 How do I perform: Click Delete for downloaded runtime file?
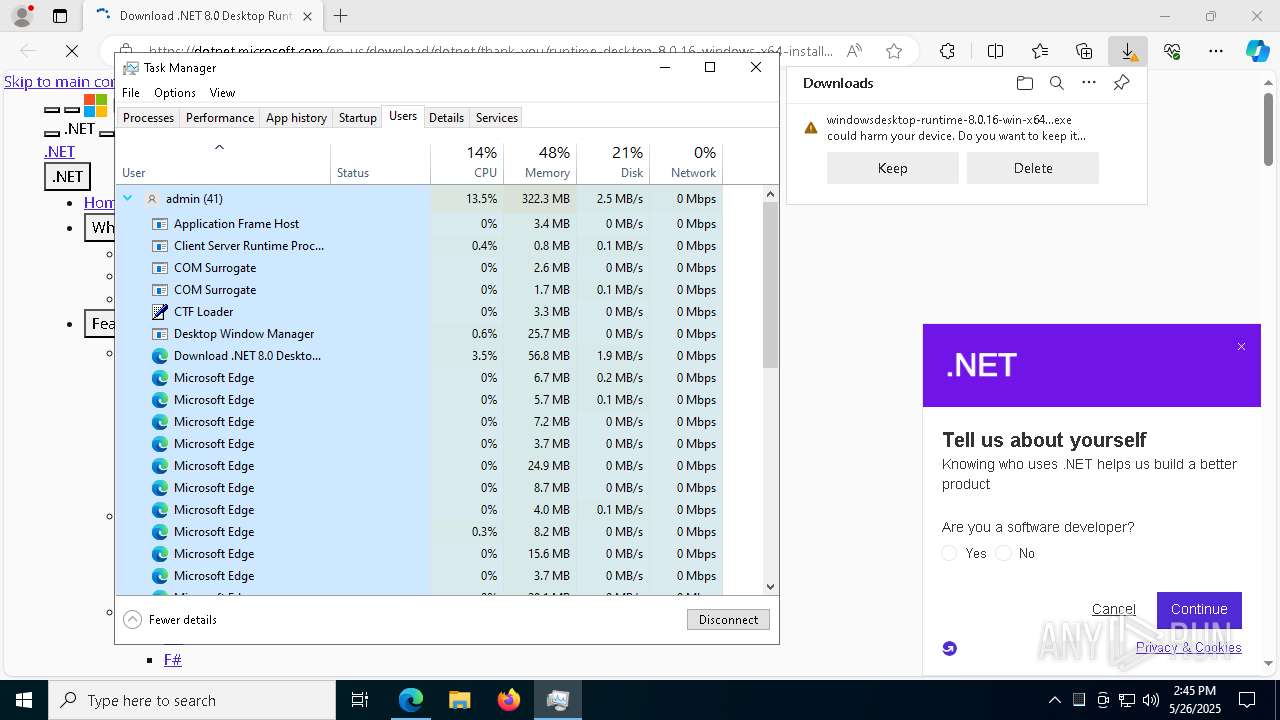(1032, 168)
